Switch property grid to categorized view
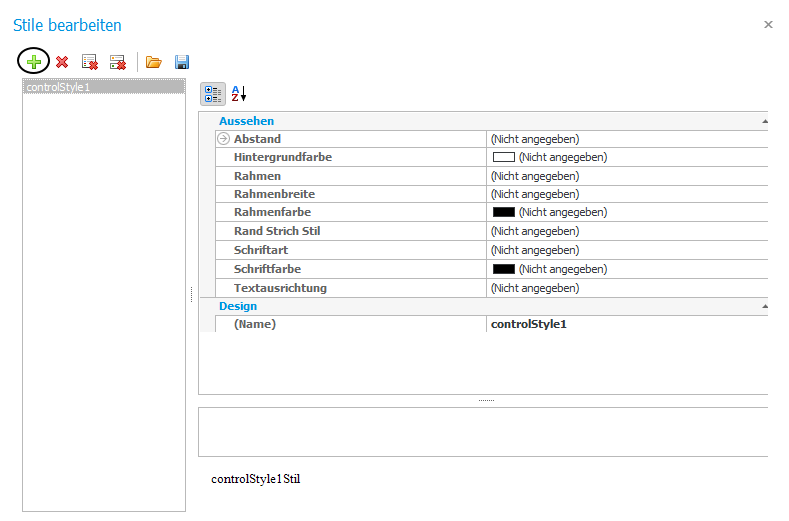Screen dimensions: 789x521 point(213,94)
